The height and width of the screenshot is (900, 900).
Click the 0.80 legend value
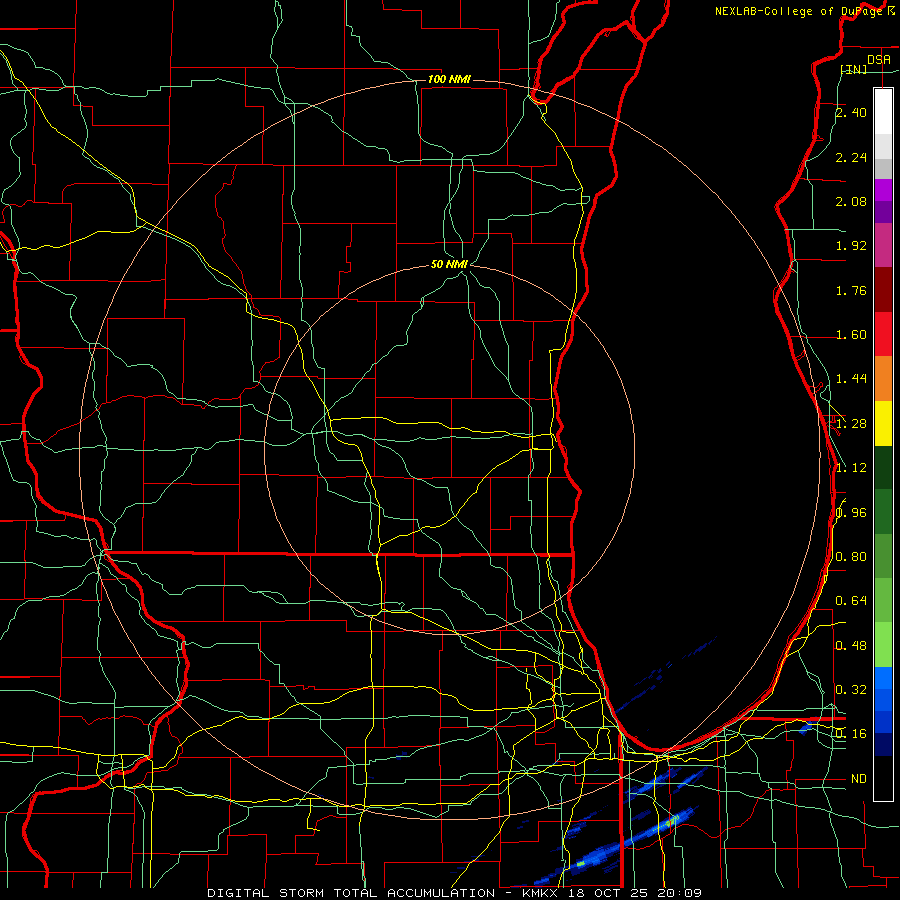tap(851, 557)
